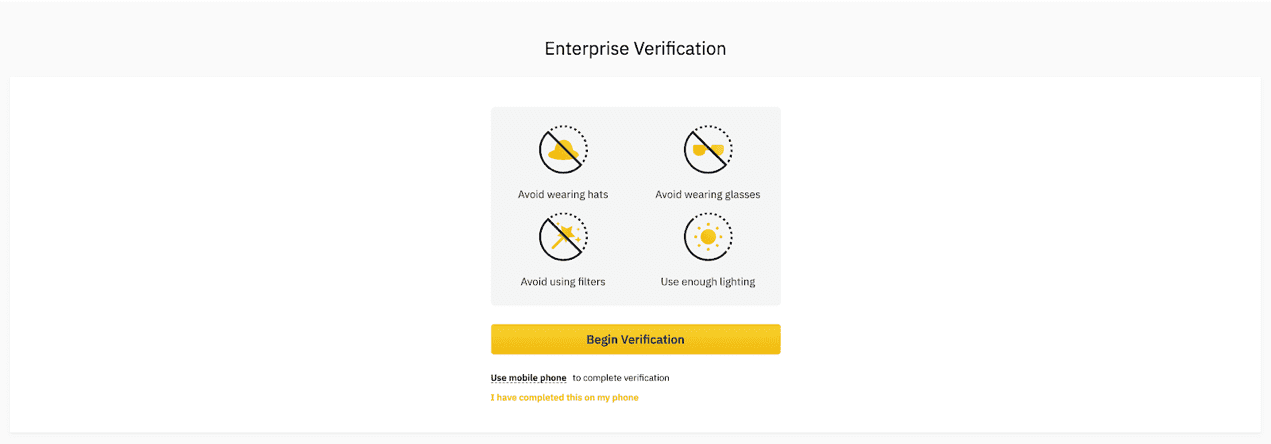
Task: Click the Avoid wearing hats label
Action: click(563, 194)
